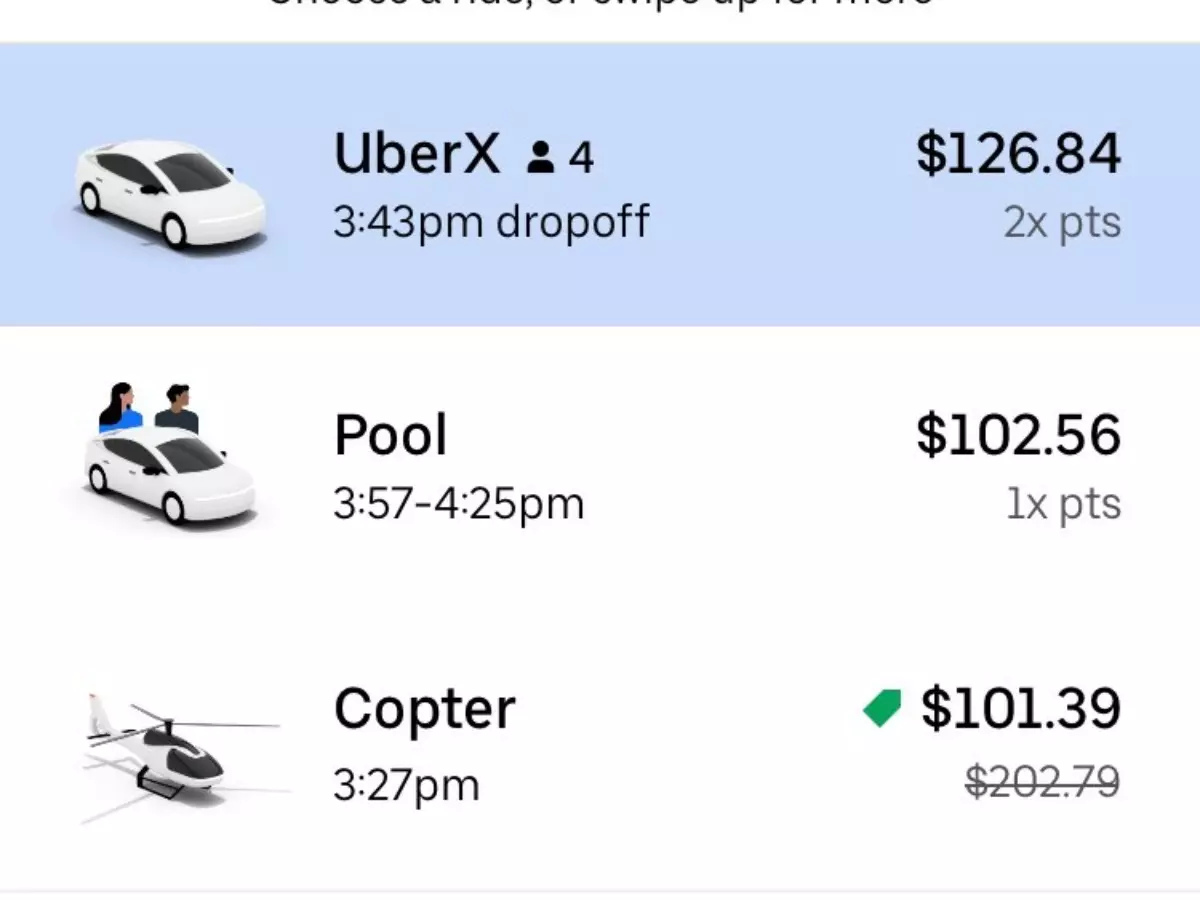The height and width of the screenshot is (900, 1200).
Task: Click the green promo tag icon
Action: 882,708
